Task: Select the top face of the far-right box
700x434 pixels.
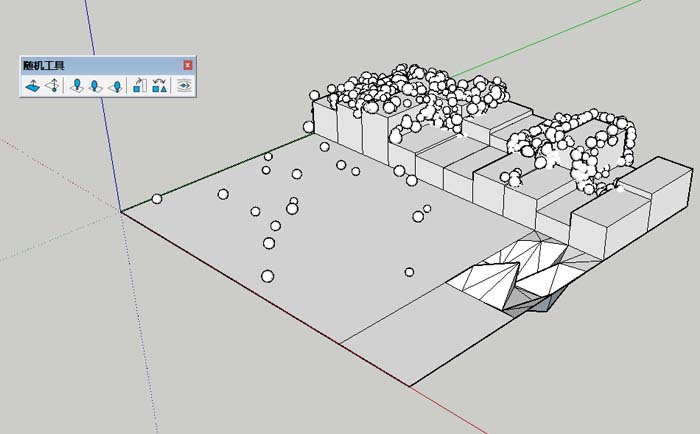Action: [x=654, y=177]
